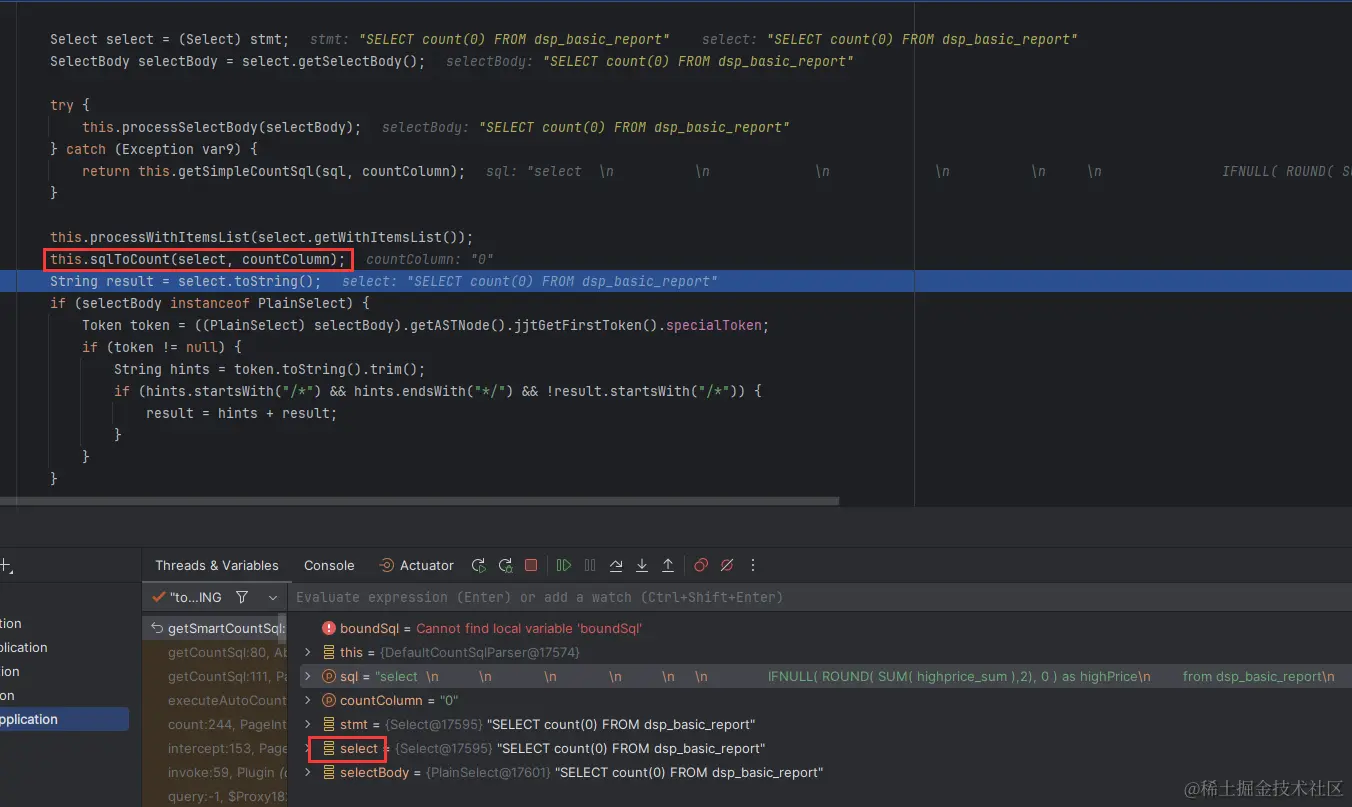Viewport: 1352px width, 807px height.
Task: Toggle Mute Breakpoints
Action: pyautogui.click(x=727, y=565)
